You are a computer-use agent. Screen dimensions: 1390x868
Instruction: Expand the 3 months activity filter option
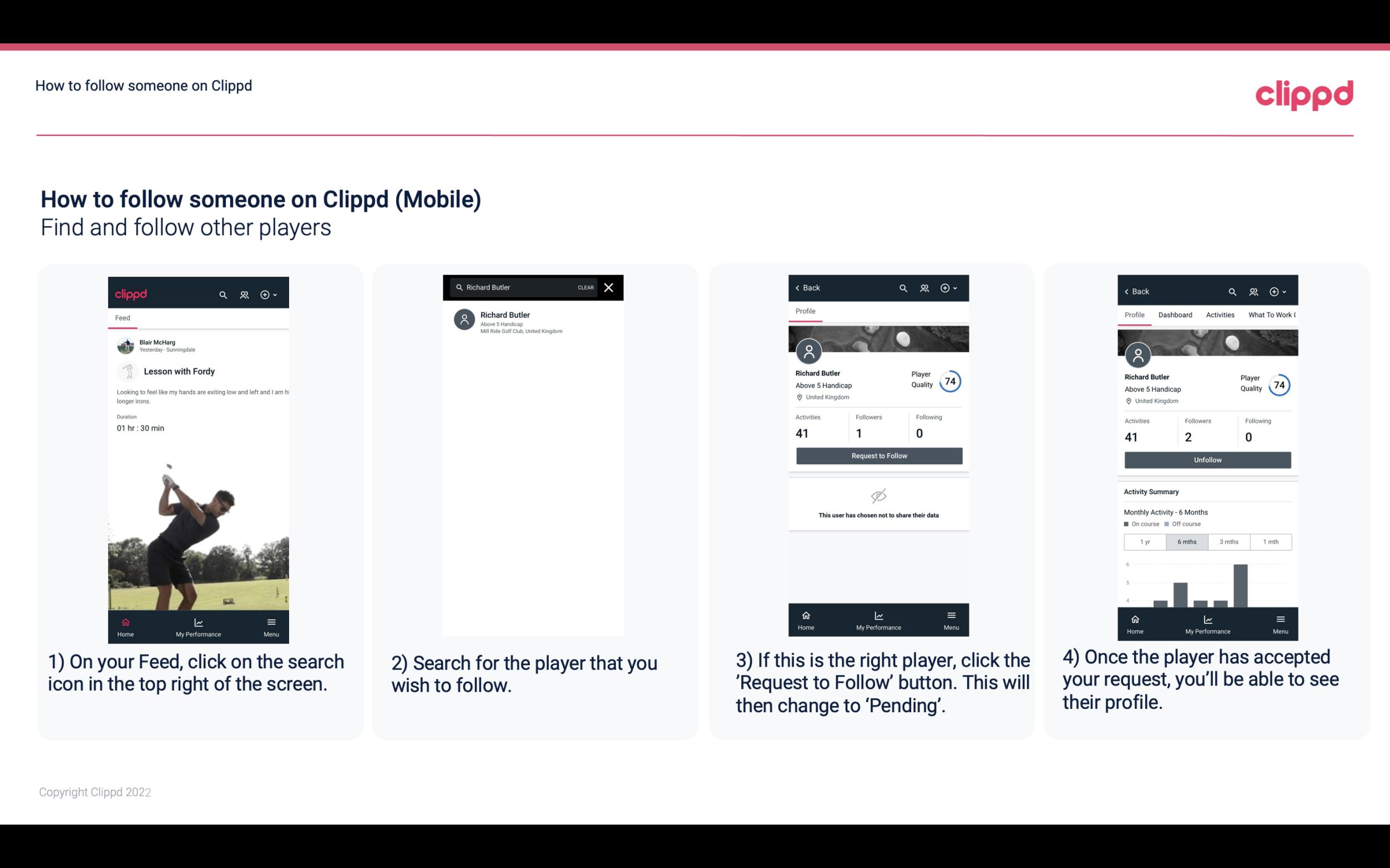coord(1229,541)
